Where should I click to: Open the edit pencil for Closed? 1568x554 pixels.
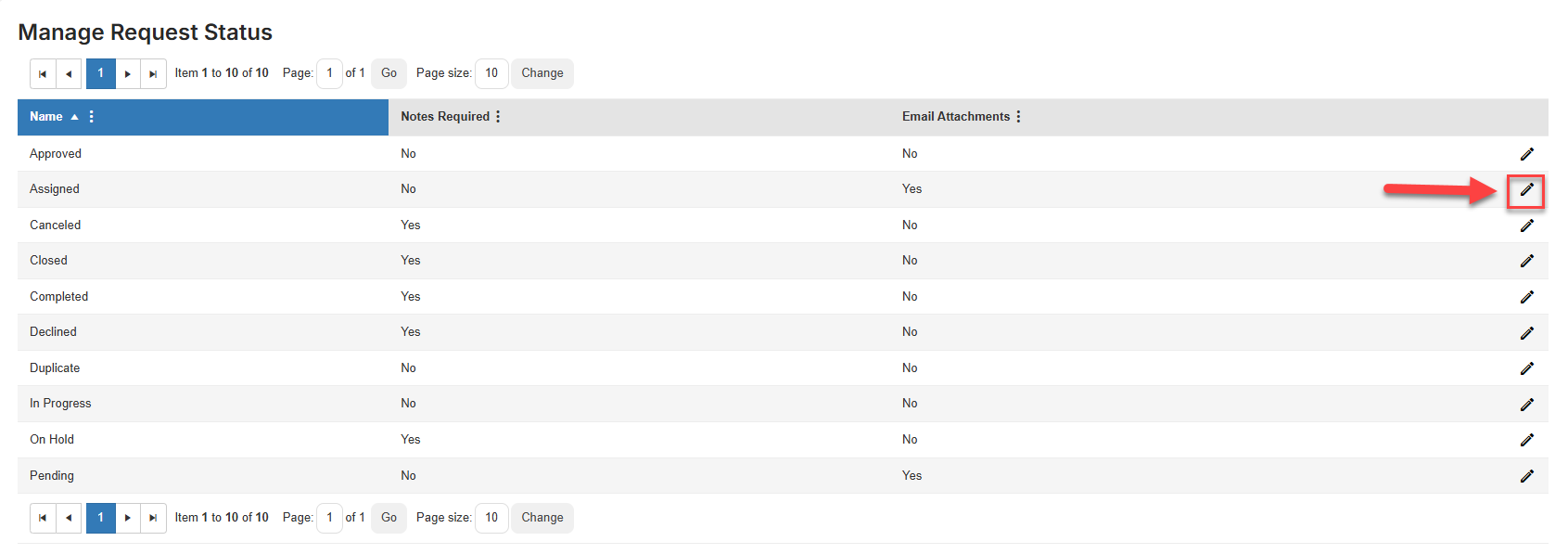[1526, 261]
